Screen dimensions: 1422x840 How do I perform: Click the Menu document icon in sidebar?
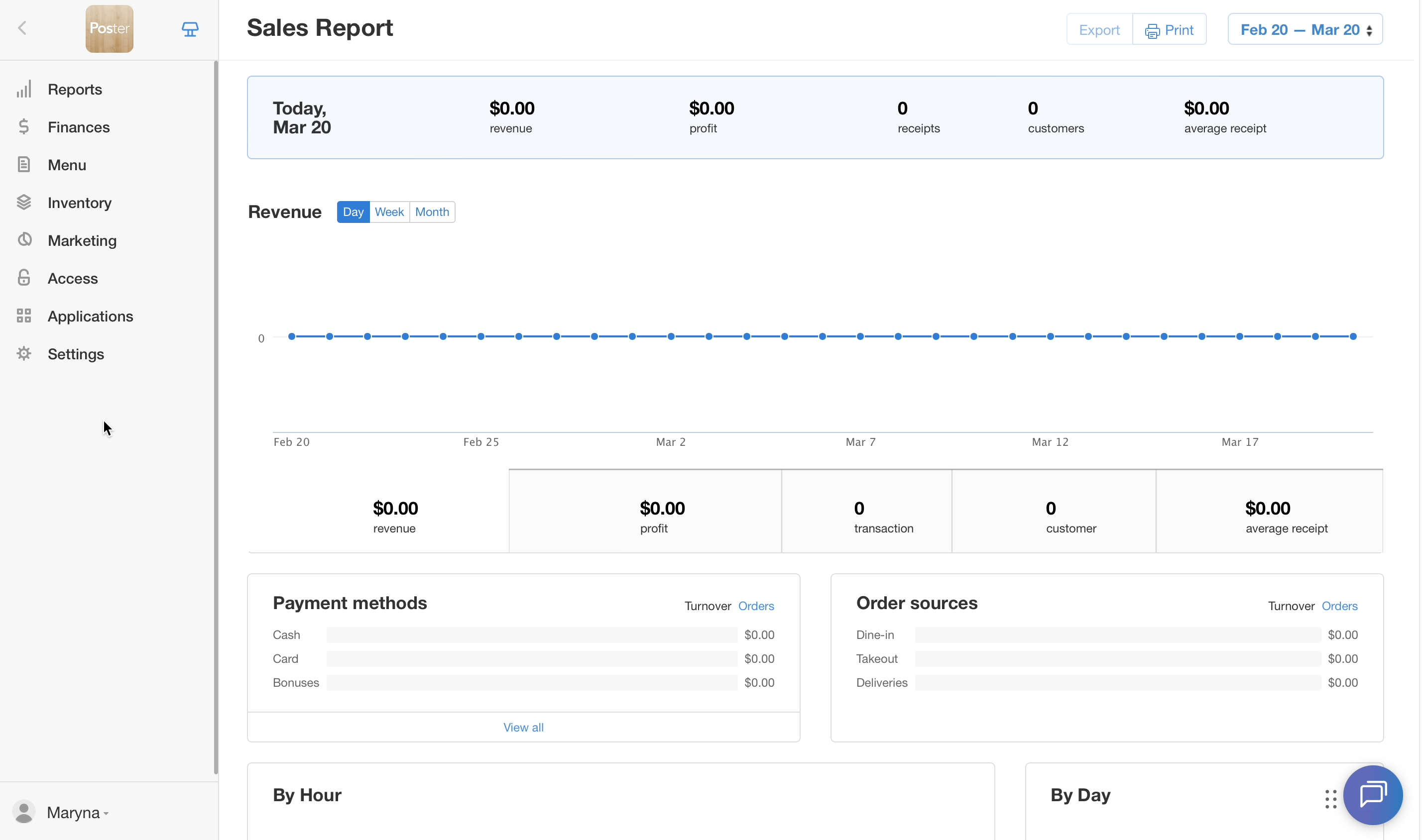pyautogui.click(x=24, y=165)
